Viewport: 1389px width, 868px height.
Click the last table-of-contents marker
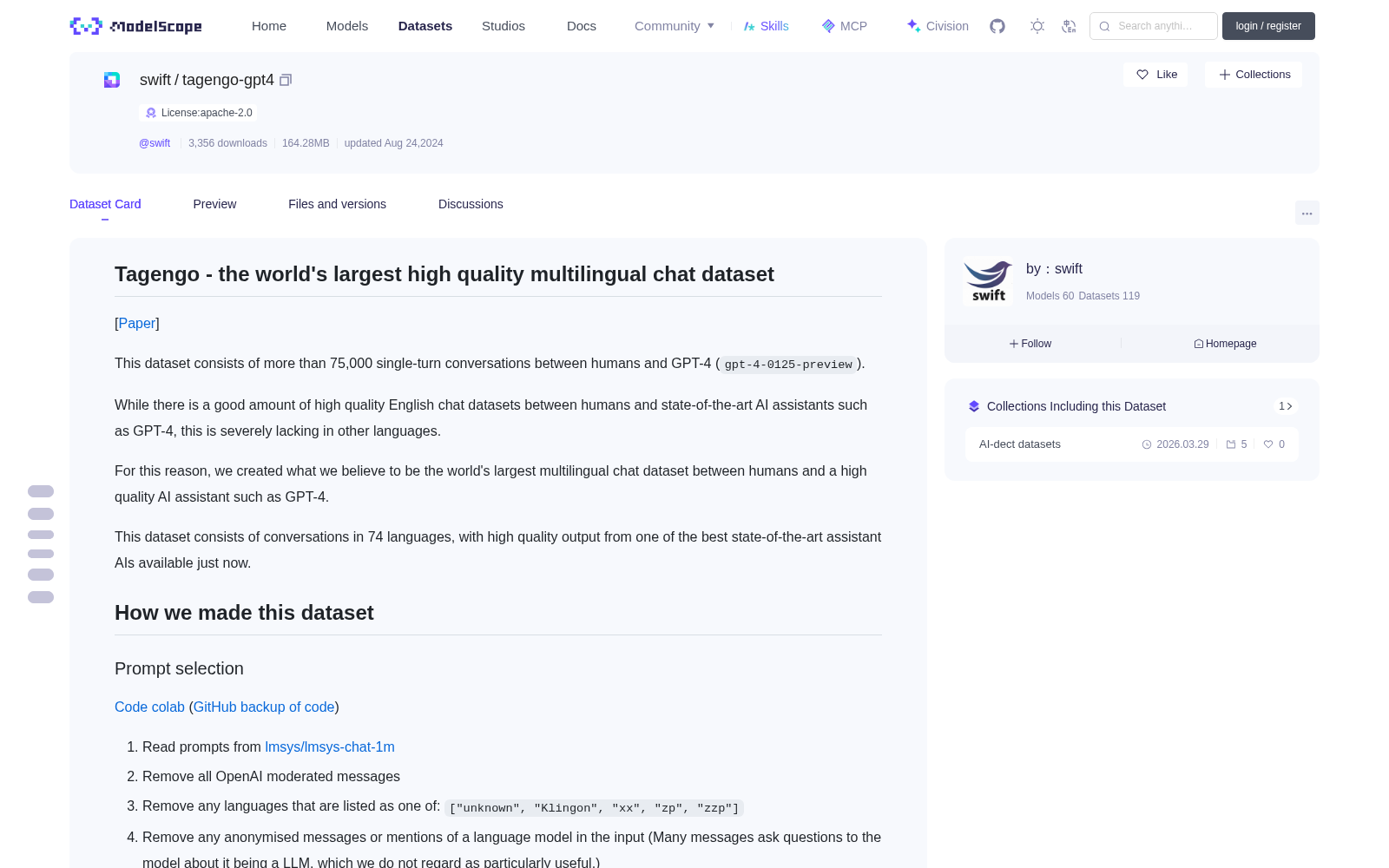click(41, 597)
